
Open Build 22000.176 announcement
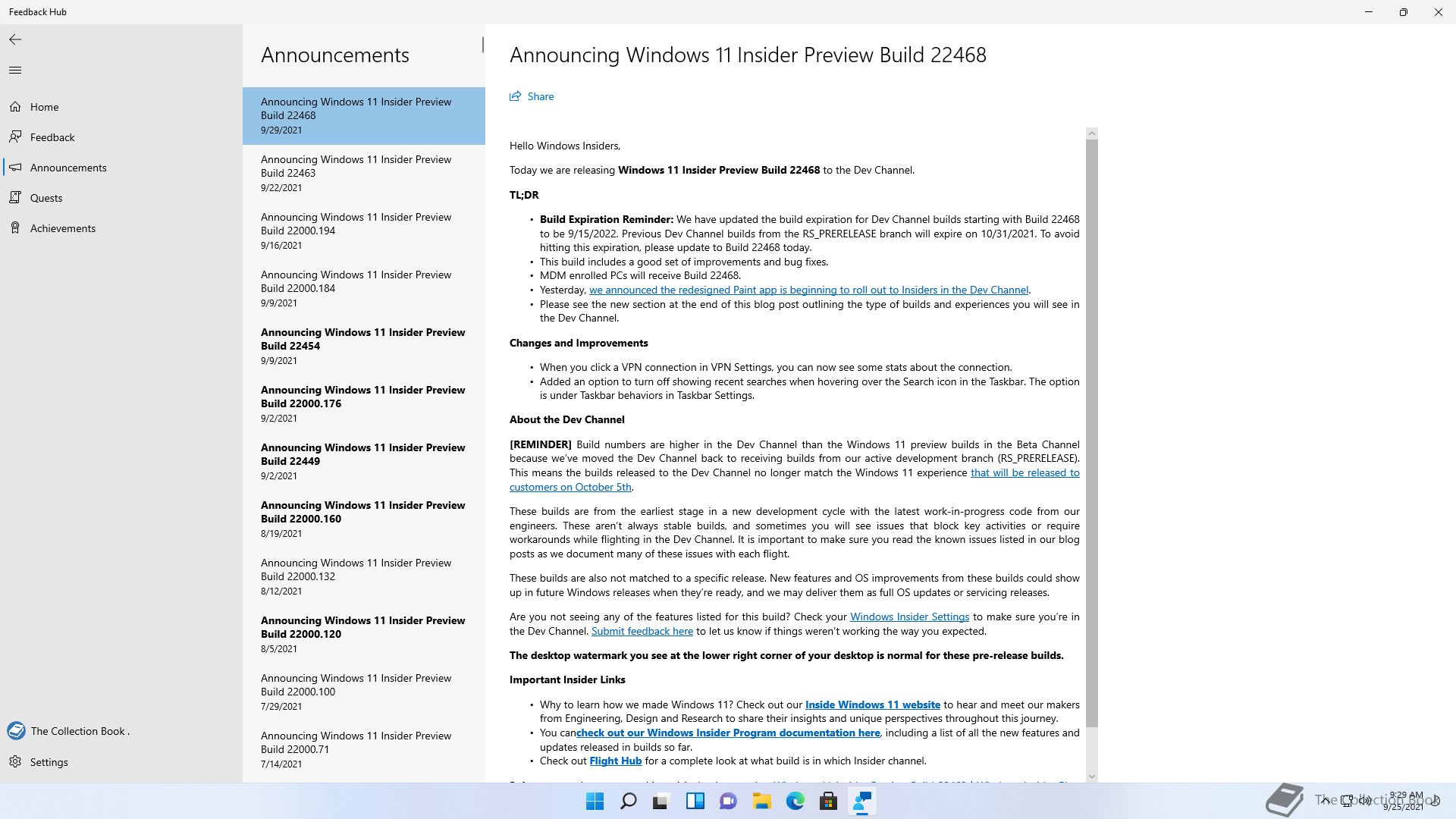point(364,404)
